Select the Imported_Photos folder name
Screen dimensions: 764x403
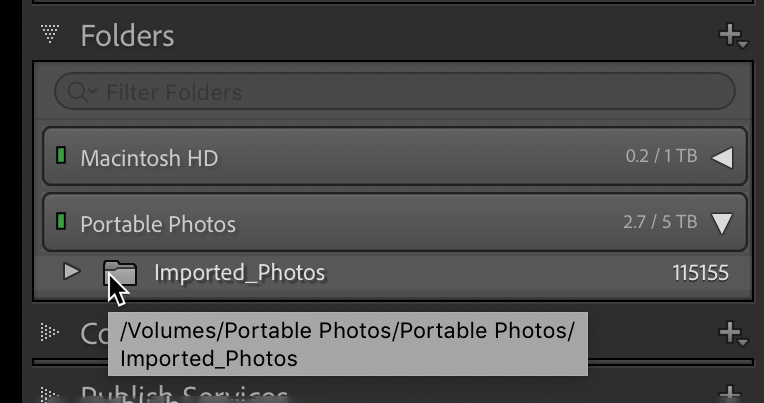239,273
